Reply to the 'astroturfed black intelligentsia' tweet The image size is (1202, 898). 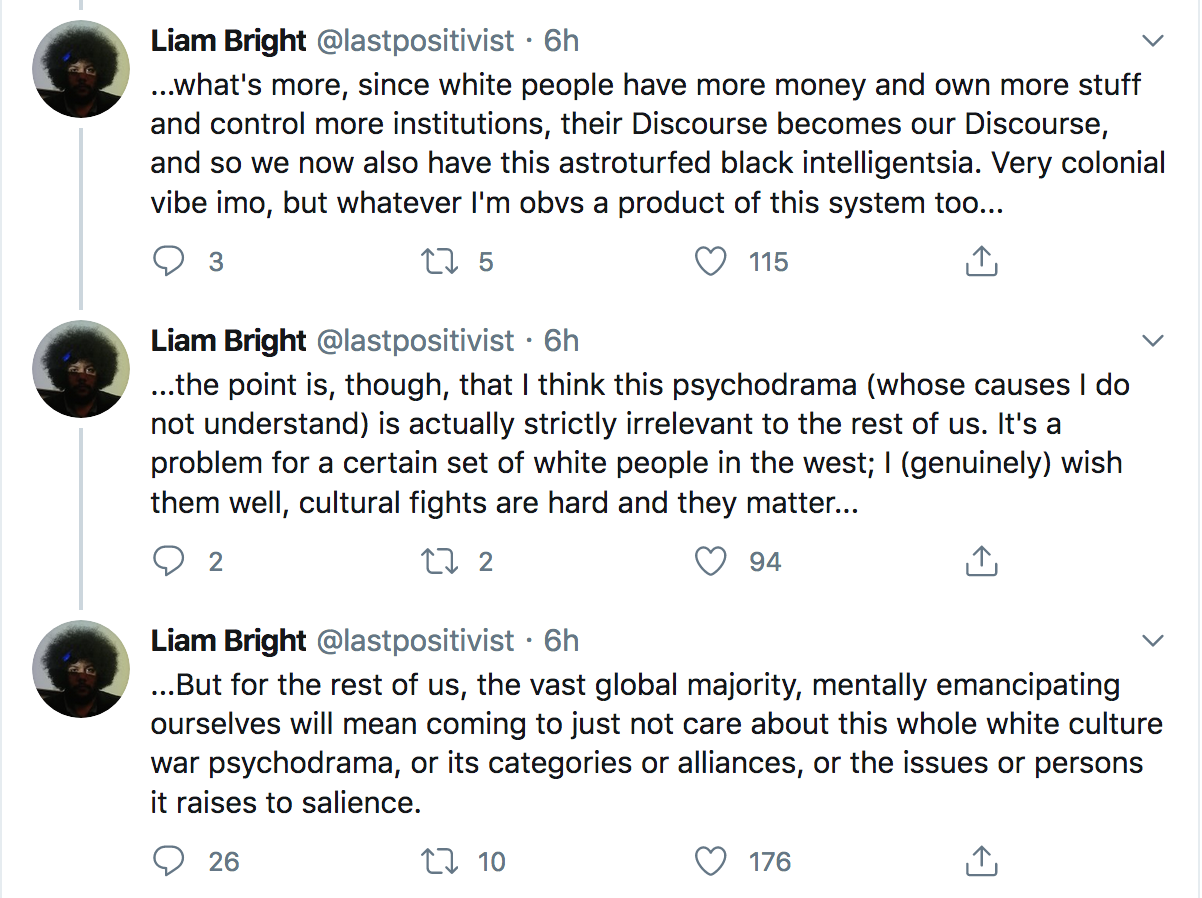168,262
